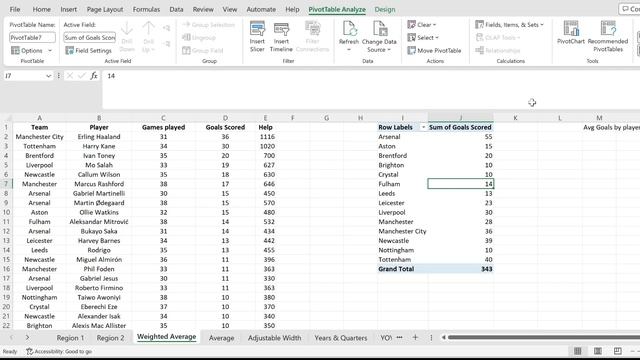Open Field Settings
This screenshot has height=360, width=640.
[88, 51]
